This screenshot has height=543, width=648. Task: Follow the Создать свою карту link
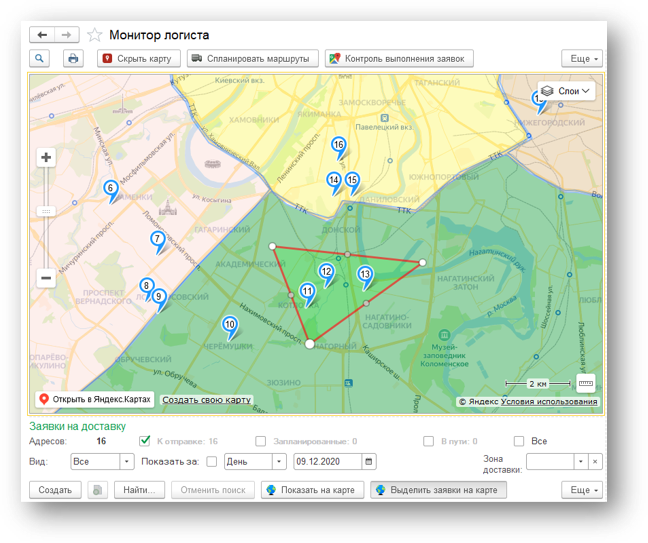coord(207,400)
